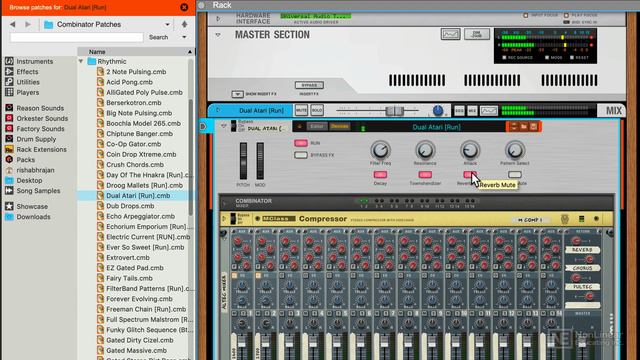This screenshot has height=360, width=640.
Task: Select the Echo Arpeggiator.cmb patch
Action: 140,216
